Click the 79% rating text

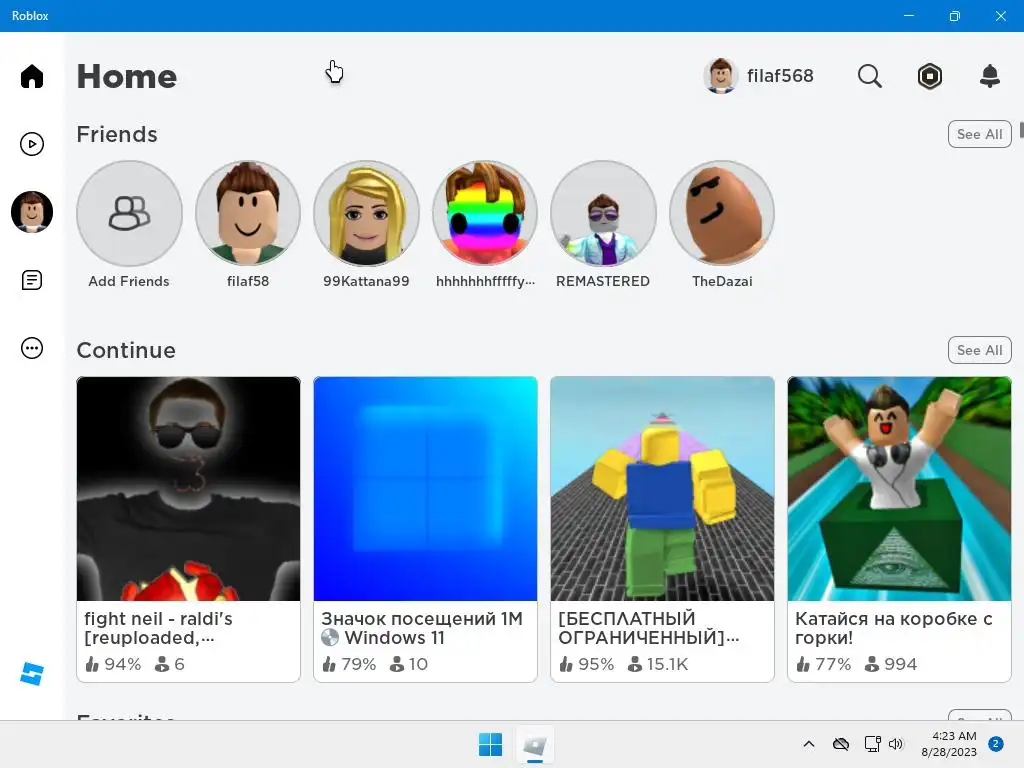click(359, 664)
